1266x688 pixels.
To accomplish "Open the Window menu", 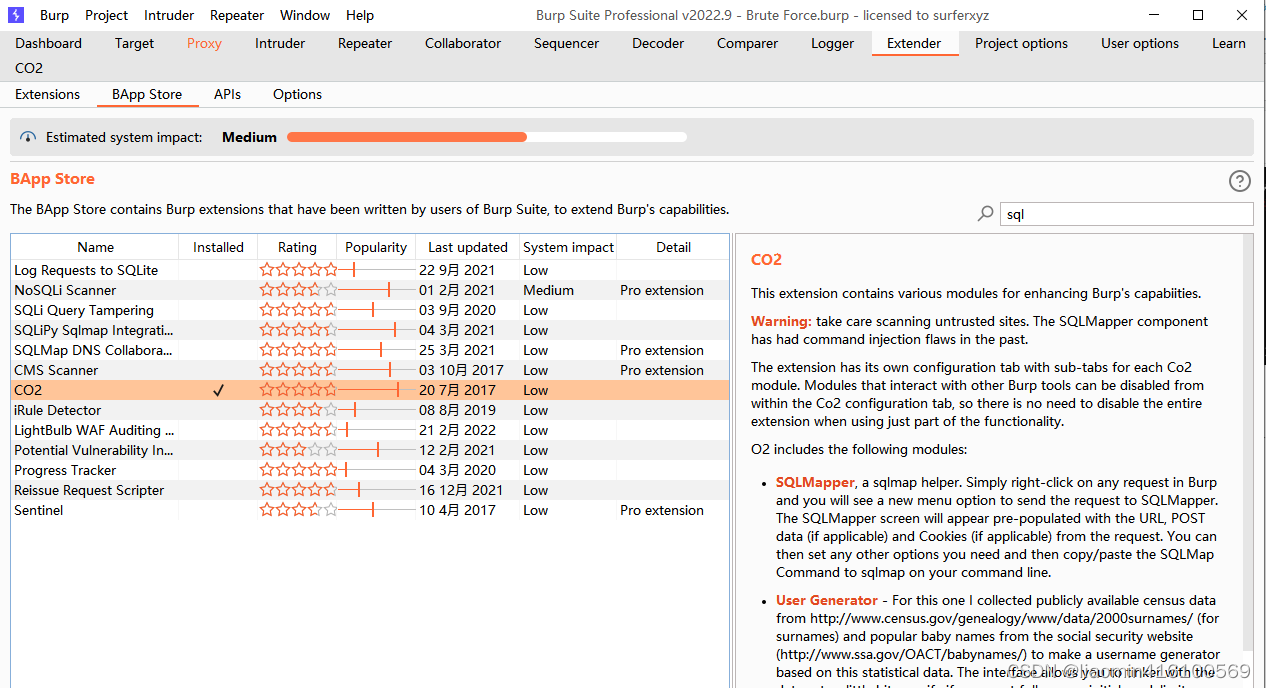I will tap(305, 15).
